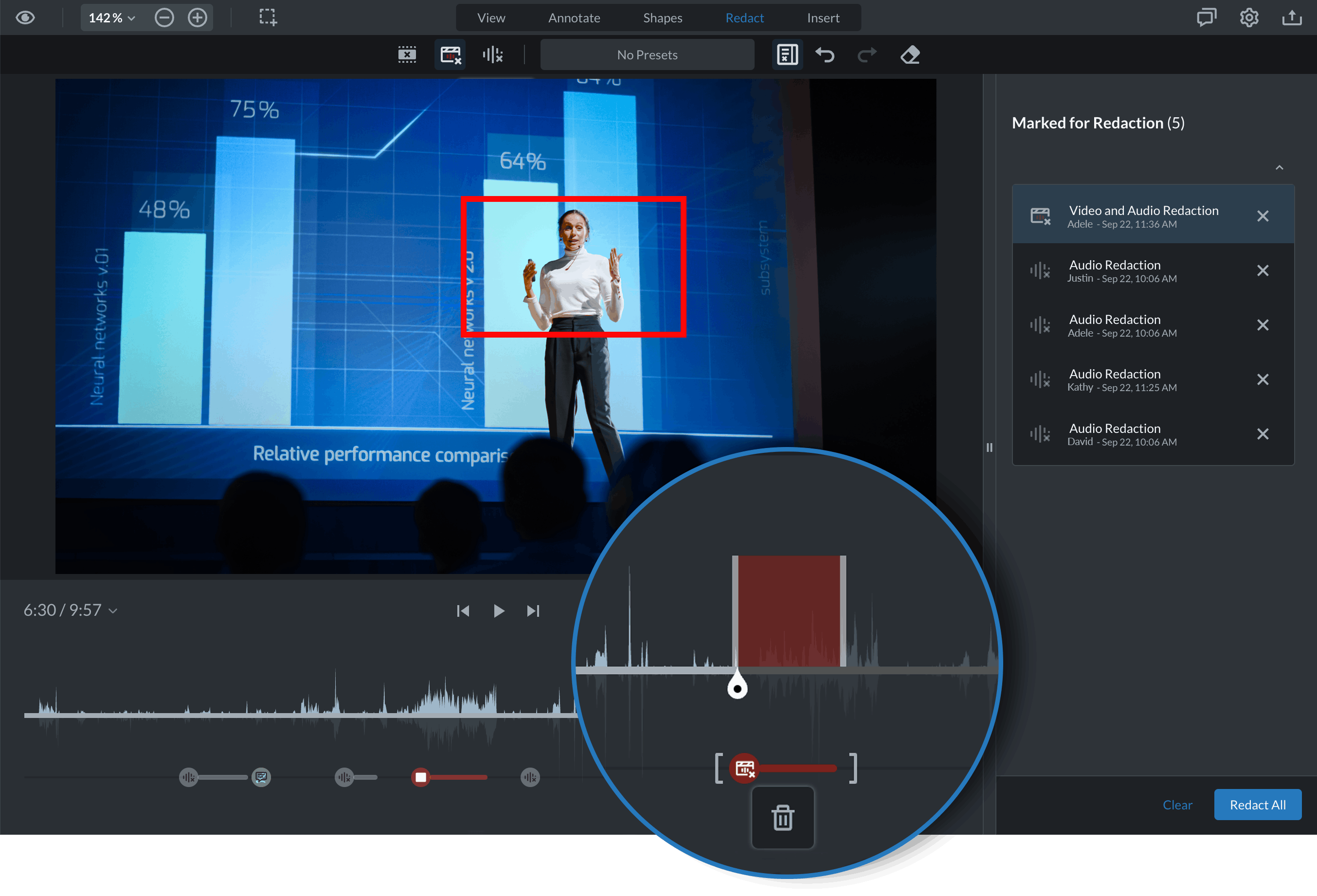Select the marquee area selection tool

[268, 18]
